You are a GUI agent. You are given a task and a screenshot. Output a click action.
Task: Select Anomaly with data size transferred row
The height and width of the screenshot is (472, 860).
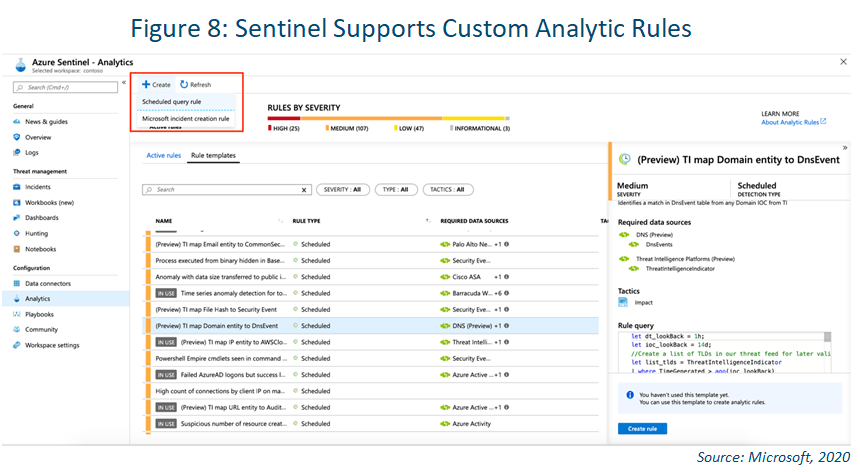click(371, 277)
